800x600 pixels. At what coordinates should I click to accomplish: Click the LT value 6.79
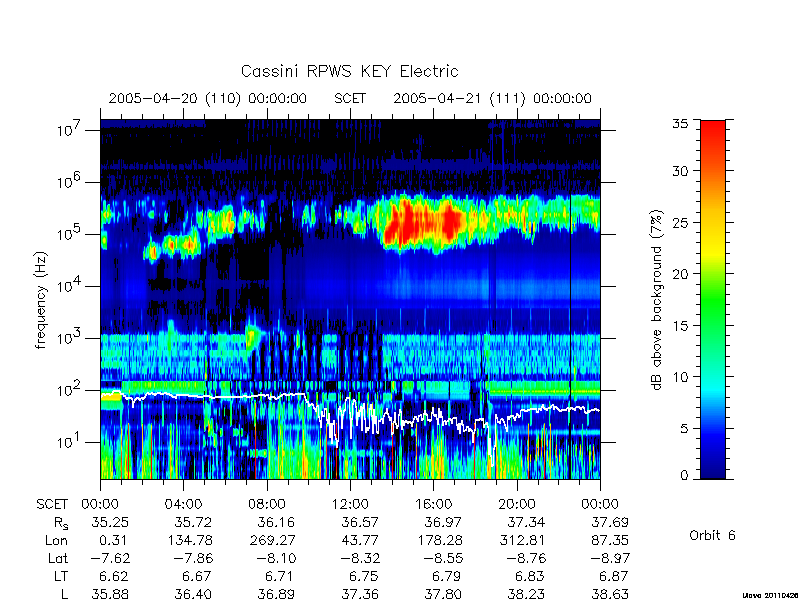coord(446,576)
